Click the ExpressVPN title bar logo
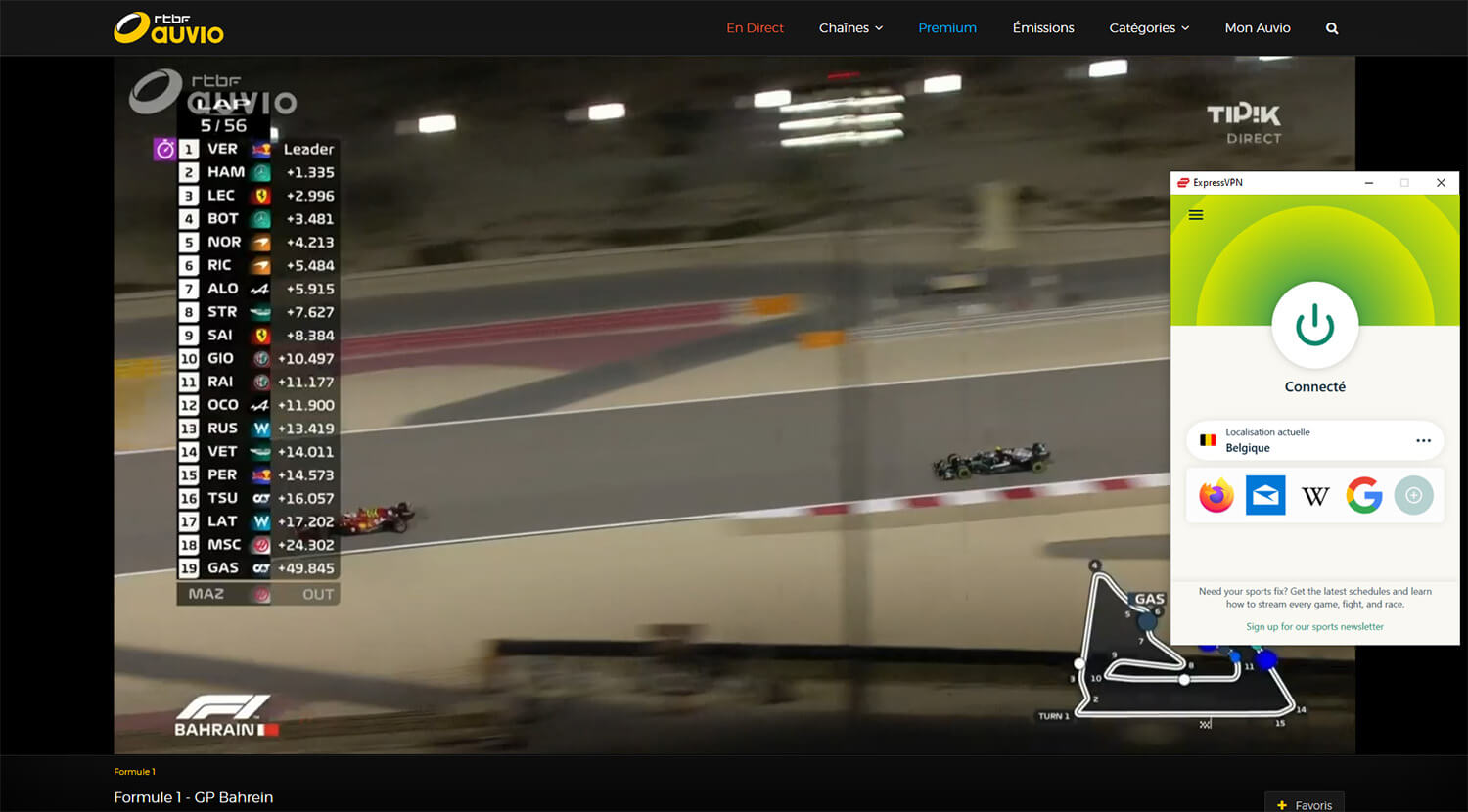Screen dimensions: 1468x812 click(x=1183, y=183)
